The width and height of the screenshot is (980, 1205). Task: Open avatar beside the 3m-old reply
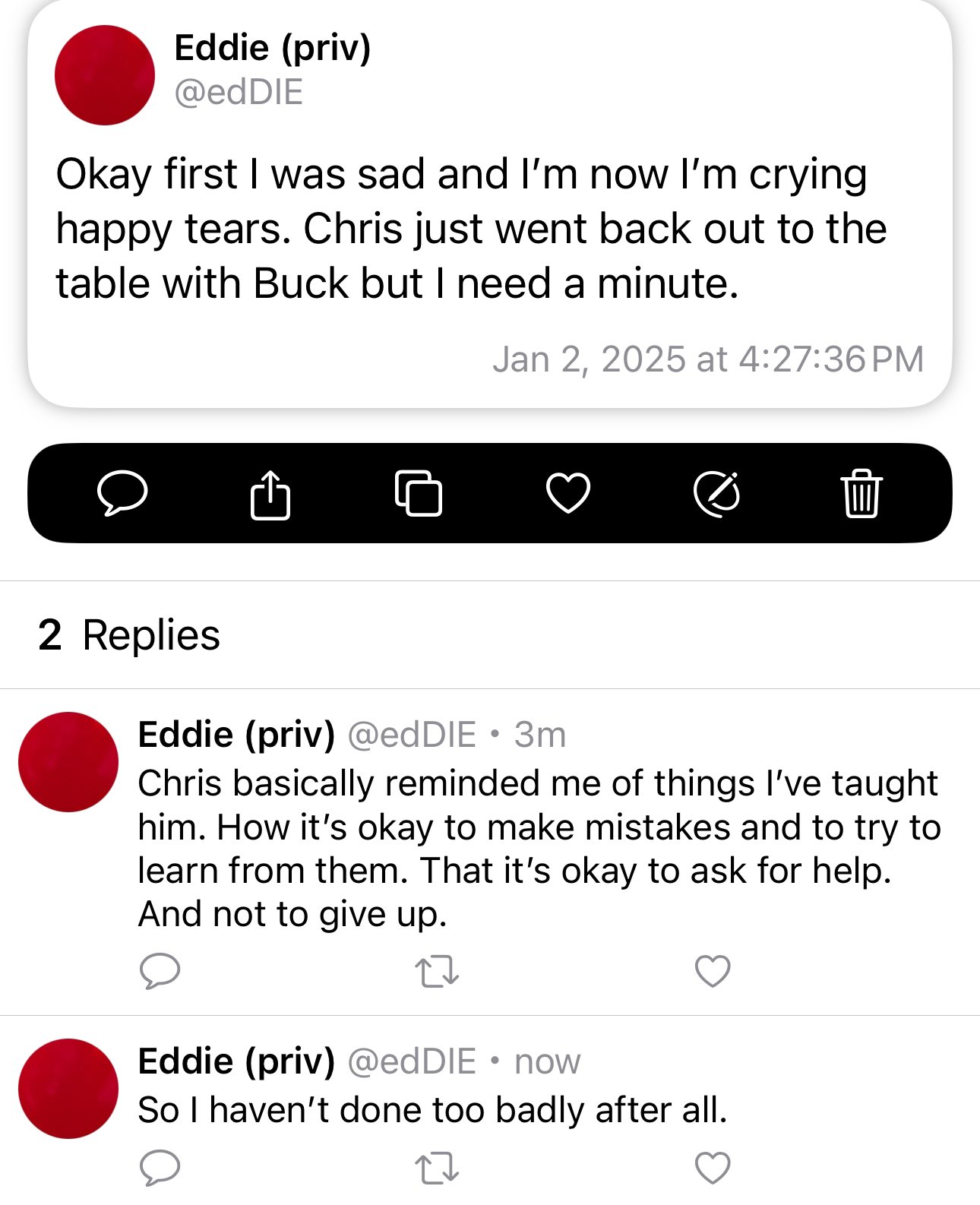coord(68,762)
